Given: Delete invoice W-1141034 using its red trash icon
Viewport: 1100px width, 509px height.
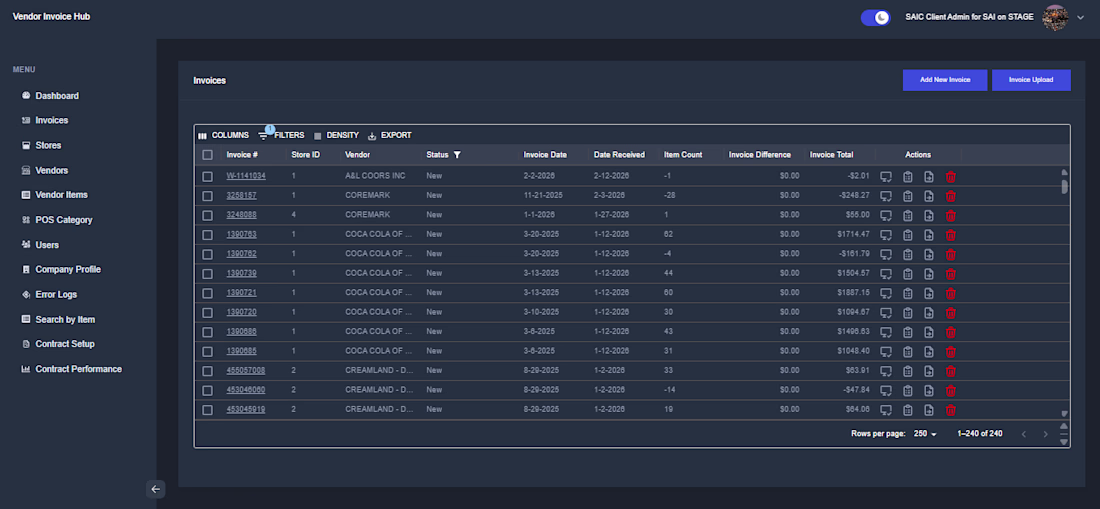Looking at the screenshot, I should [x=950, y=176].
